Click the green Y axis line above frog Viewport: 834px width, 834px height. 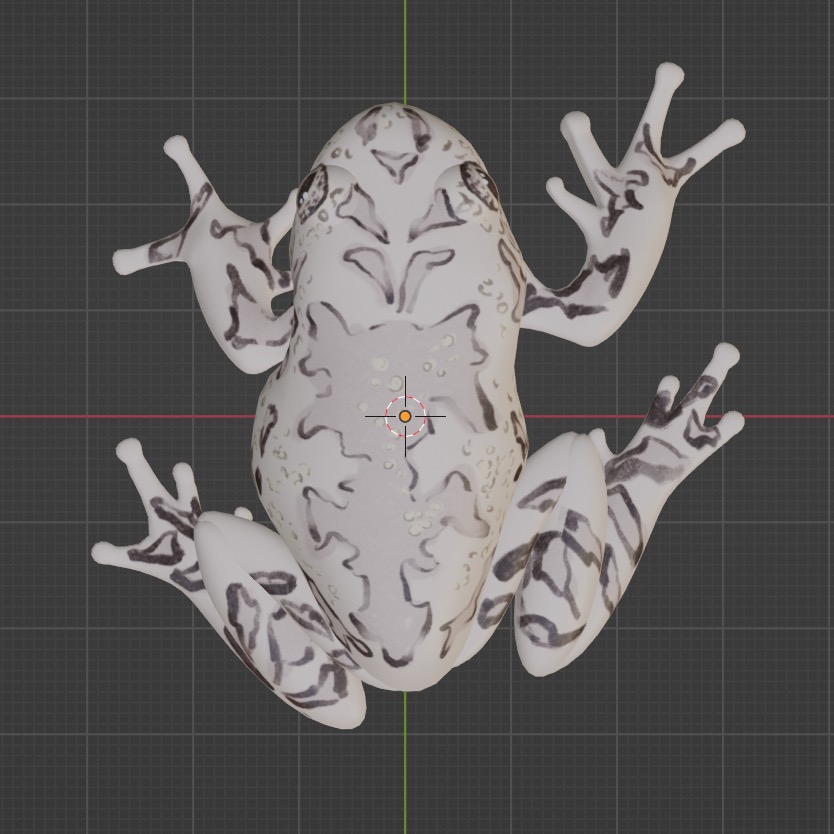click(x=404, y=50)
